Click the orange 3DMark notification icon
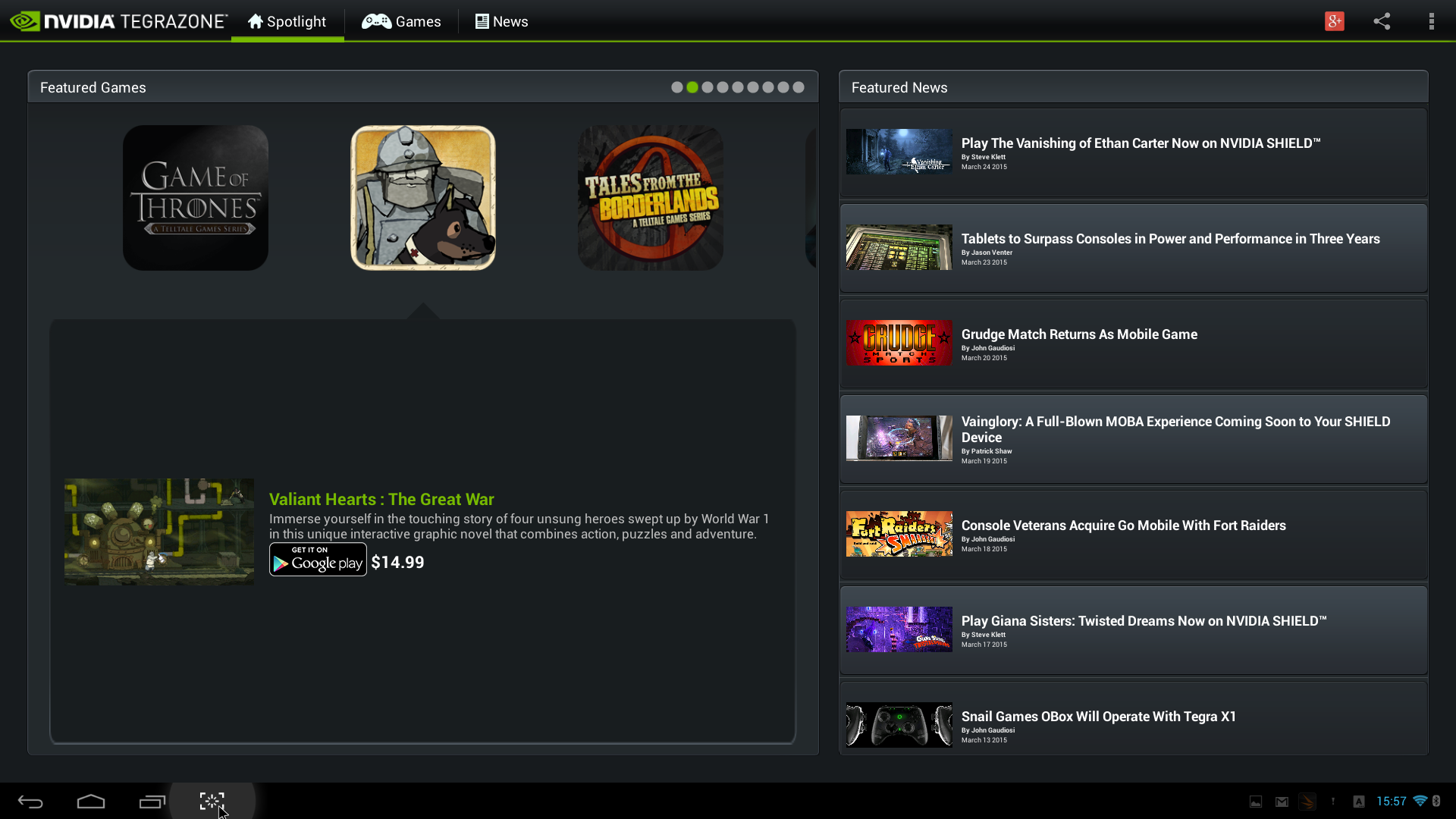The height and width of the screenshot is (819, 1456). pos(1307,802)
